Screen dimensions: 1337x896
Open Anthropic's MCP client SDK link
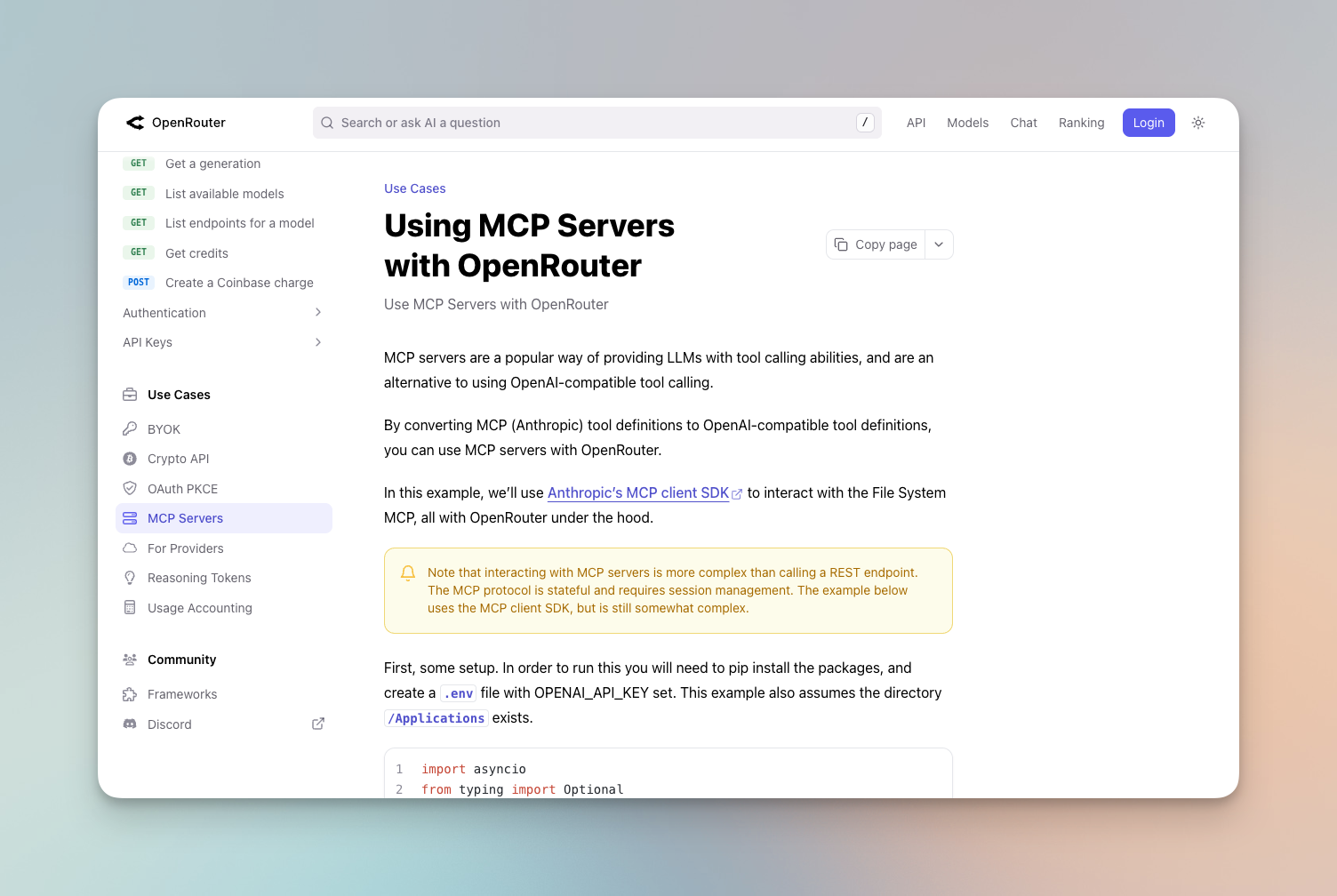tap(644, 493)
